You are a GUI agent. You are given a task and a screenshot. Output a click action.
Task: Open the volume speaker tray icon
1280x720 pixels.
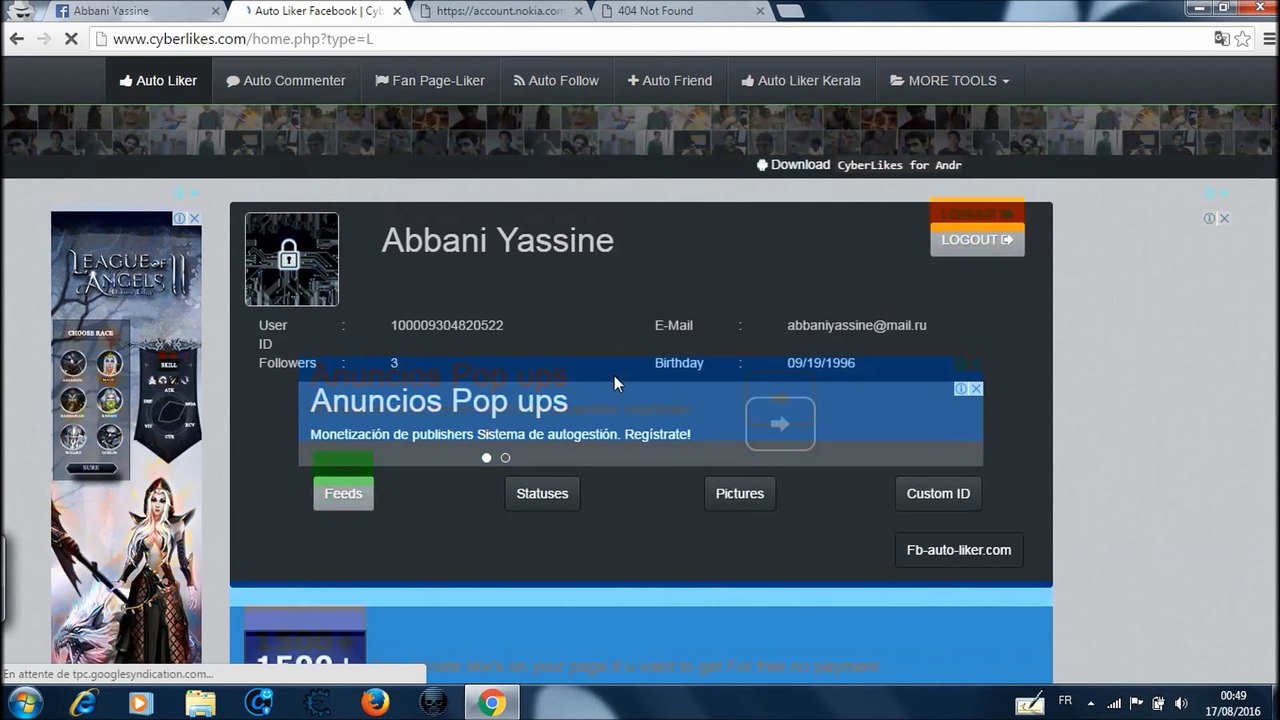tap(1181, 703)
